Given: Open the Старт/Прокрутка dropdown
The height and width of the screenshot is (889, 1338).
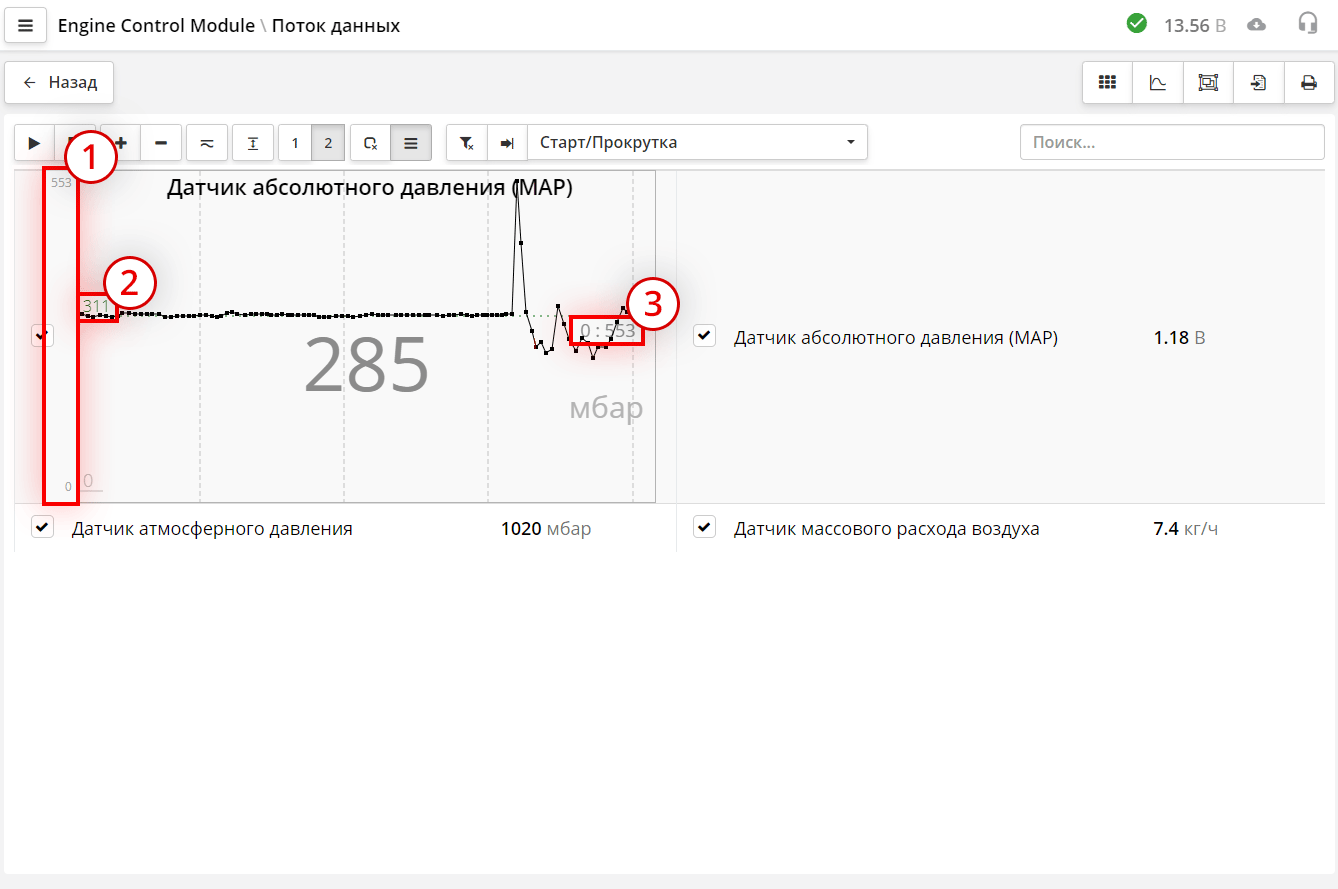Looking at the screenshot, I should (x=697, y=143).
